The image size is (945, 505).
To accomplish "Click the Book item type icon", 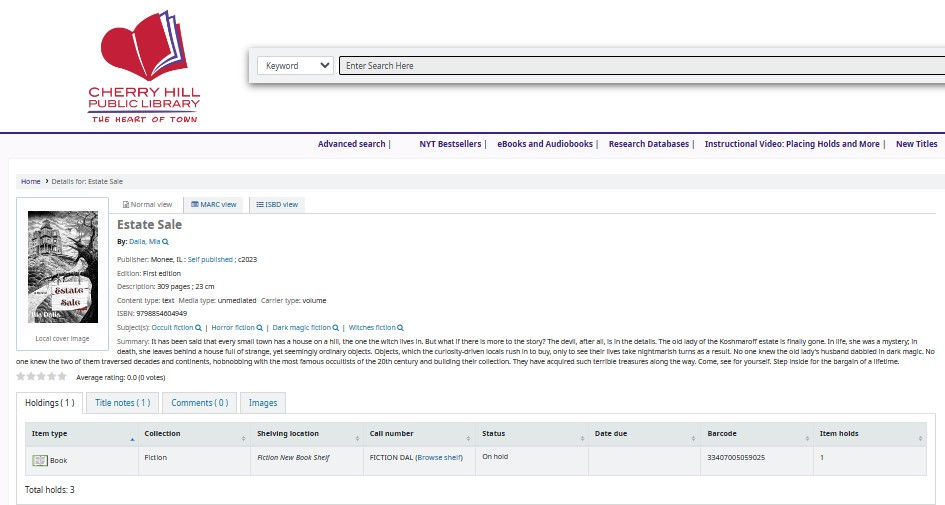I will tap(40, 460).
